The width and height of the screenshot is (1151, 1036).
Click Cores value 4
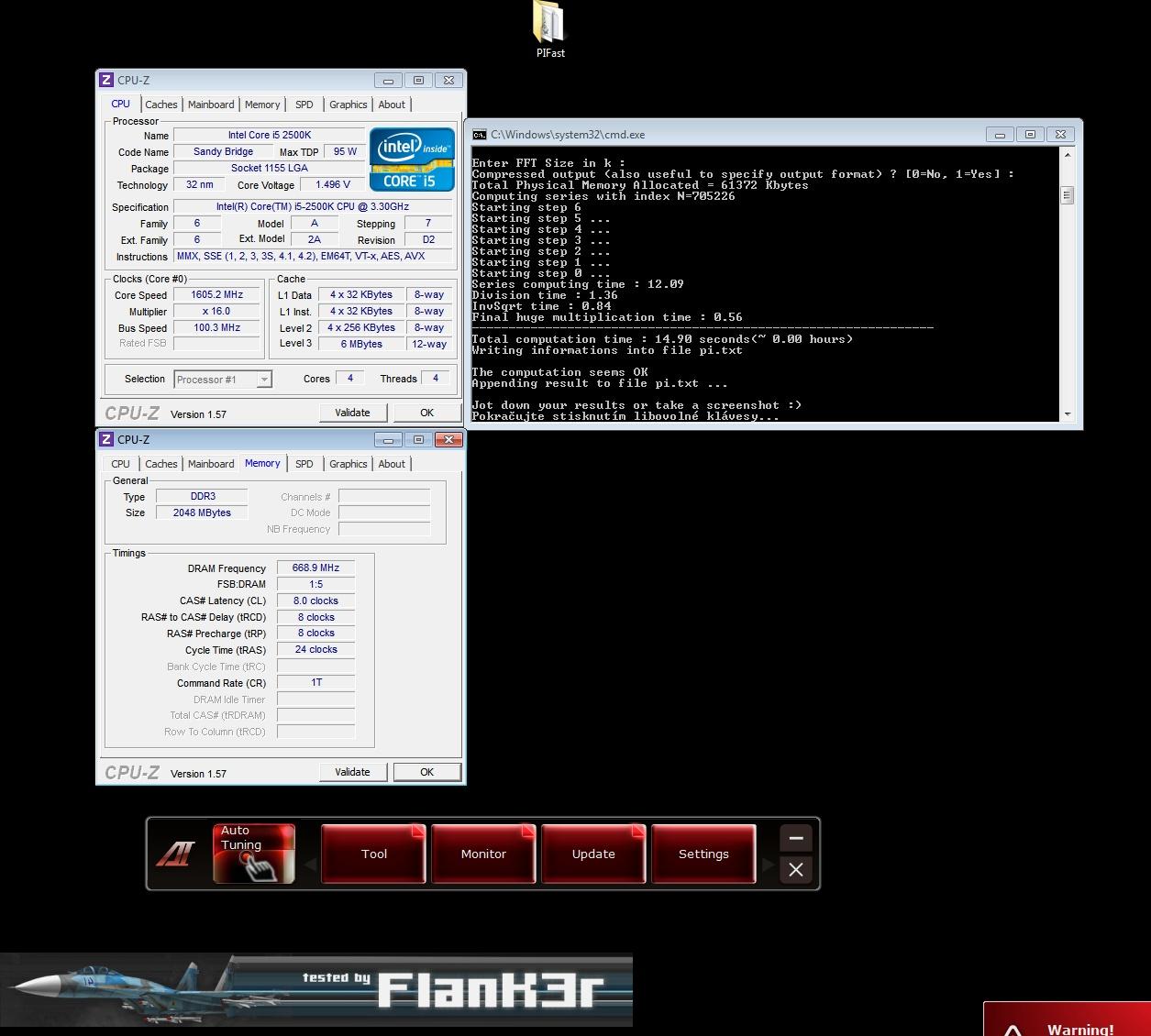click(x=350, y=379)
